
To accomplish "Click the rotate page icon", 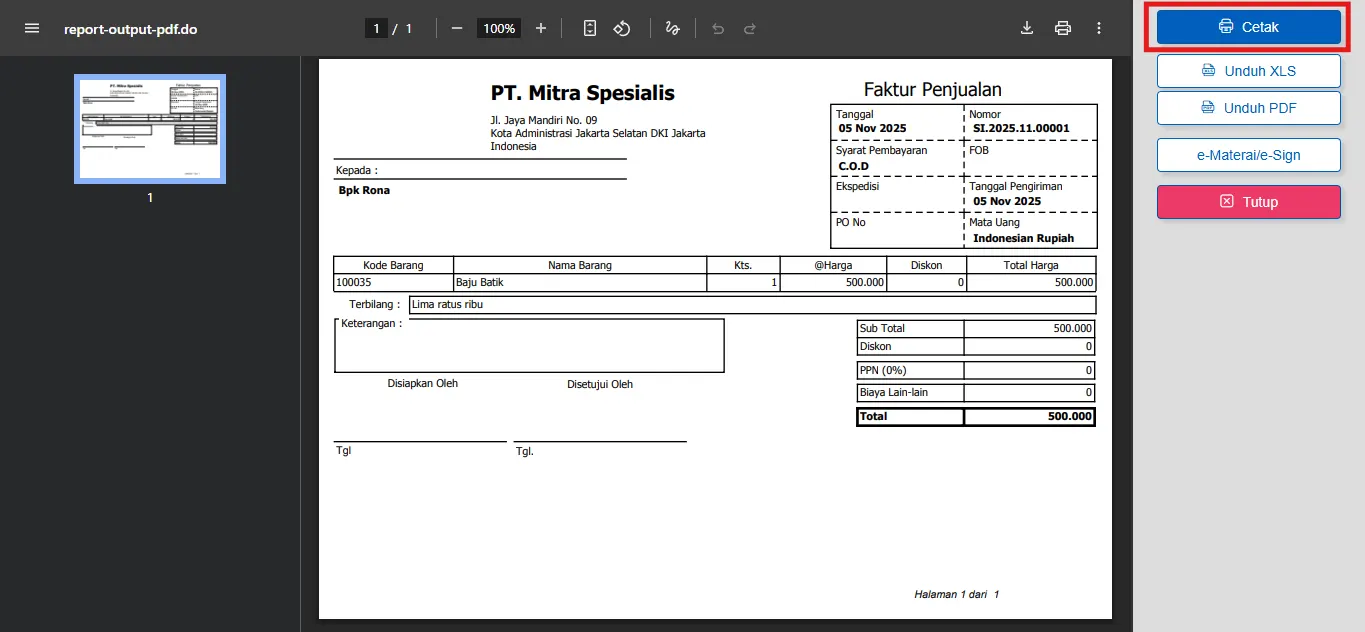I will click(x=621, y=28).
